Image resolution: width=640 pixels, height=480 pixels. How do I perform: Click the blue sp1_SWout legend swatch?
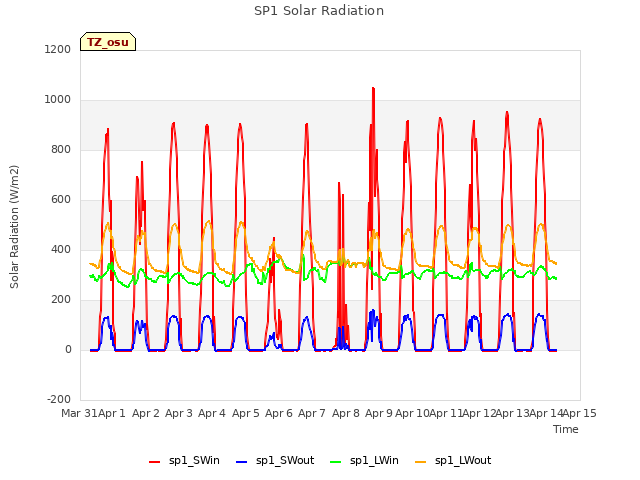click(x=242, y=462)
